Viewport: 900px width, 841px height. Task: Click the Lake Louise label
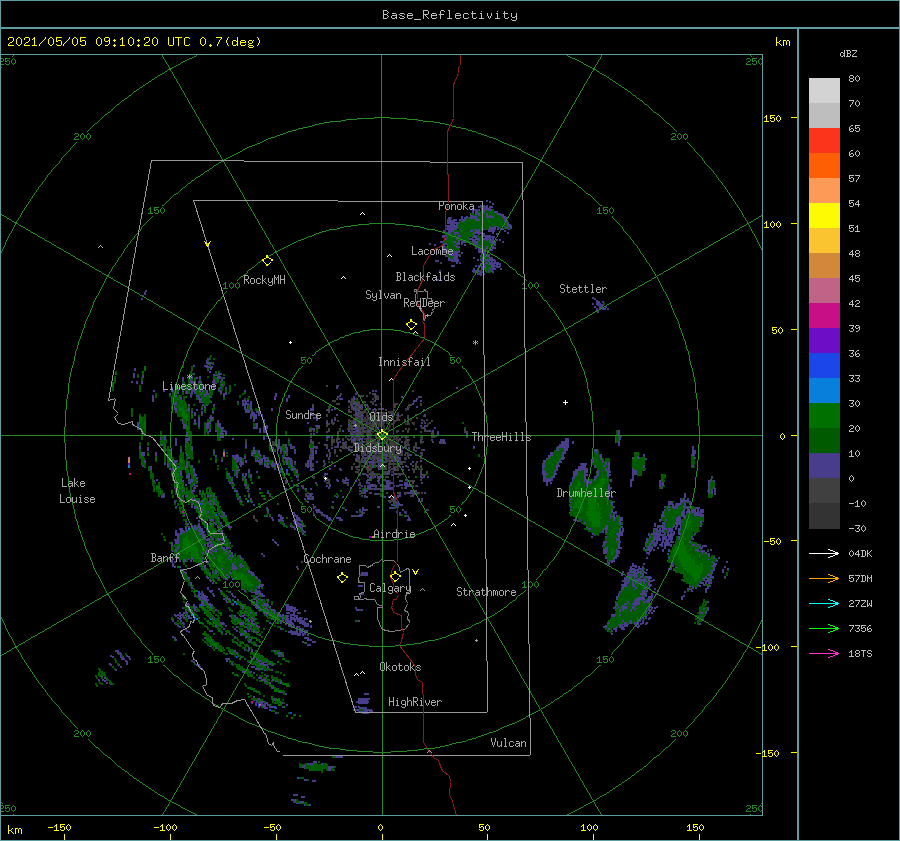pos(77,491)
